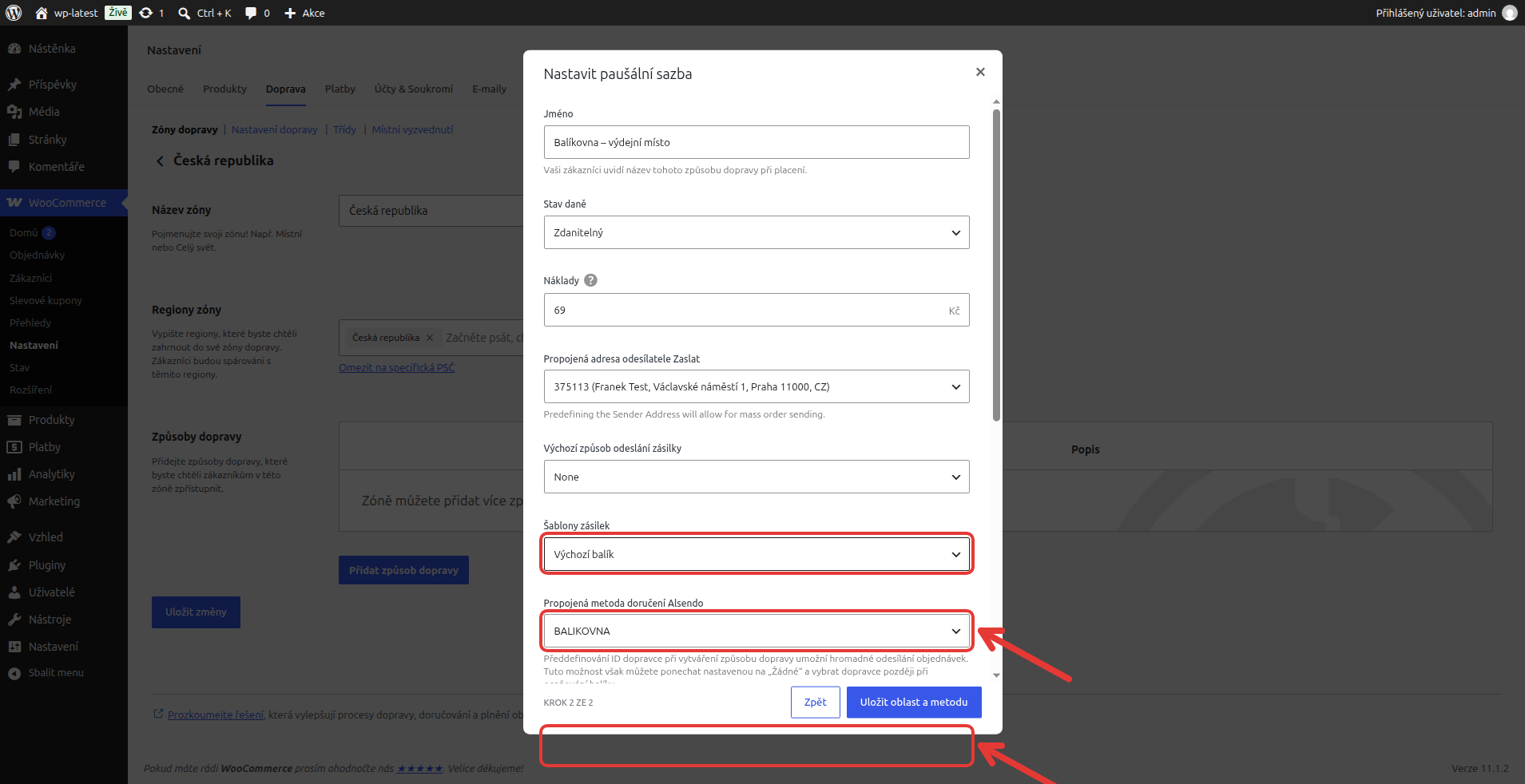The height and width of the screenshot is (784, 1525).
Task: Click the comments bubble icon in admin bar
Action: pos(251,13)
